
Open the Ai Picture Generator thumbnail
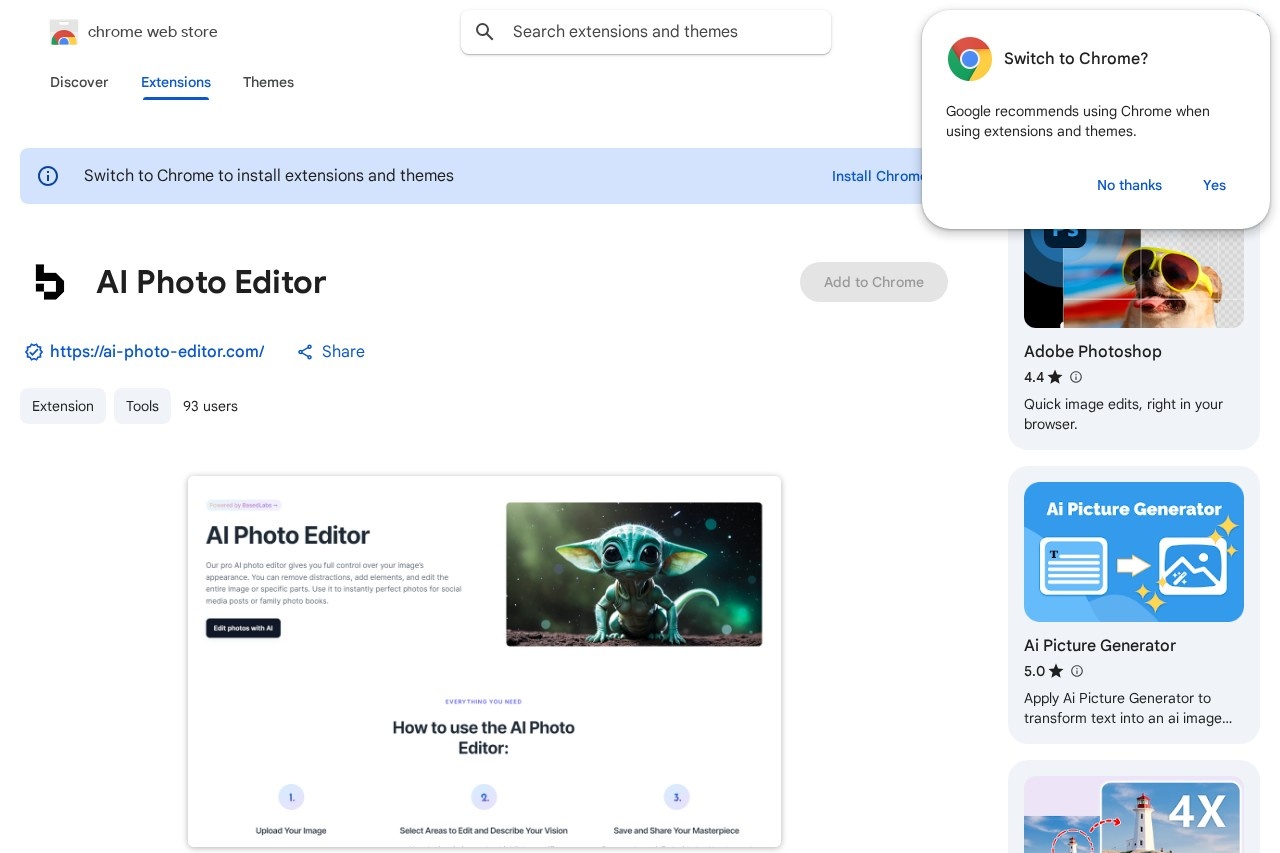(x=1133, y=552)
